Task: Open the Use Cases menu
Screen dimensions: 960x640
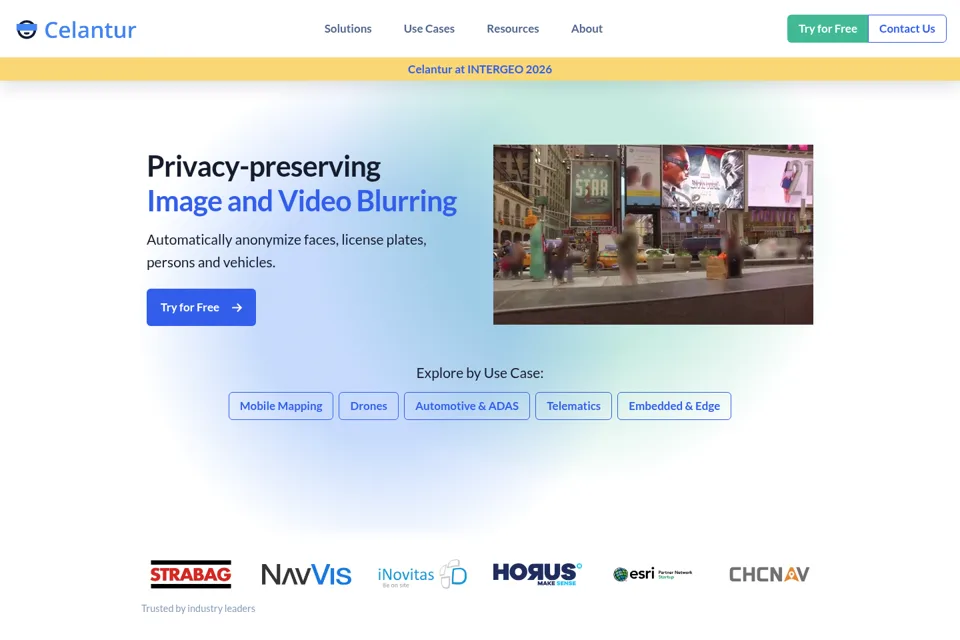Action: (x=429, y=29)
